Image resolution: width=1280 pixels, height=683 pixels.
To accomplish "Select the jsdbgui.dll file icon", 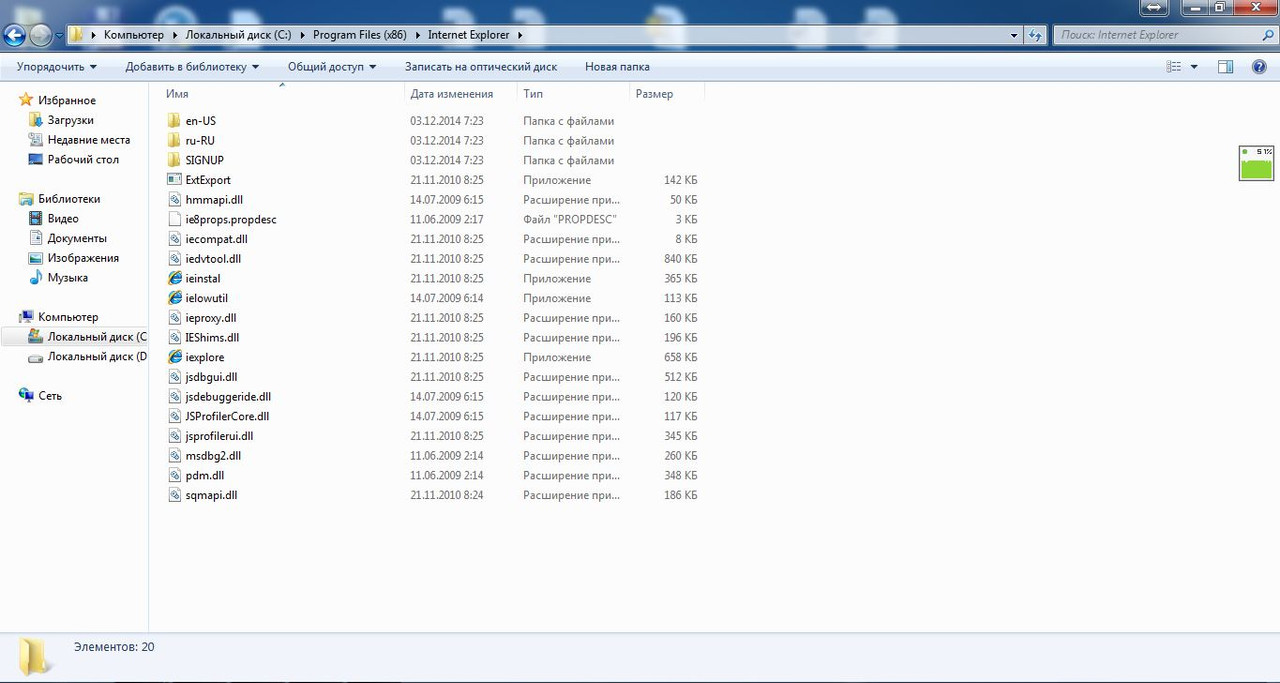I will [175, 377].
